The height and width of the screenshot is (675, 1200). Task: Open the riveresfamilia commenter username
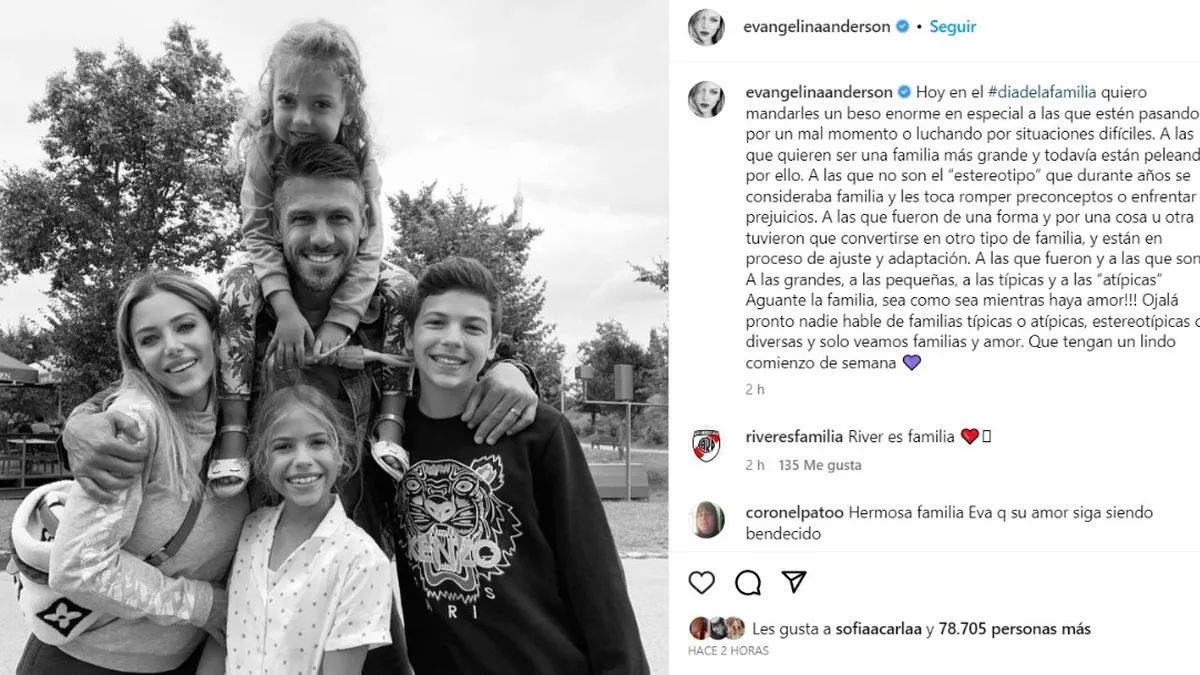(x=794, y=436)
